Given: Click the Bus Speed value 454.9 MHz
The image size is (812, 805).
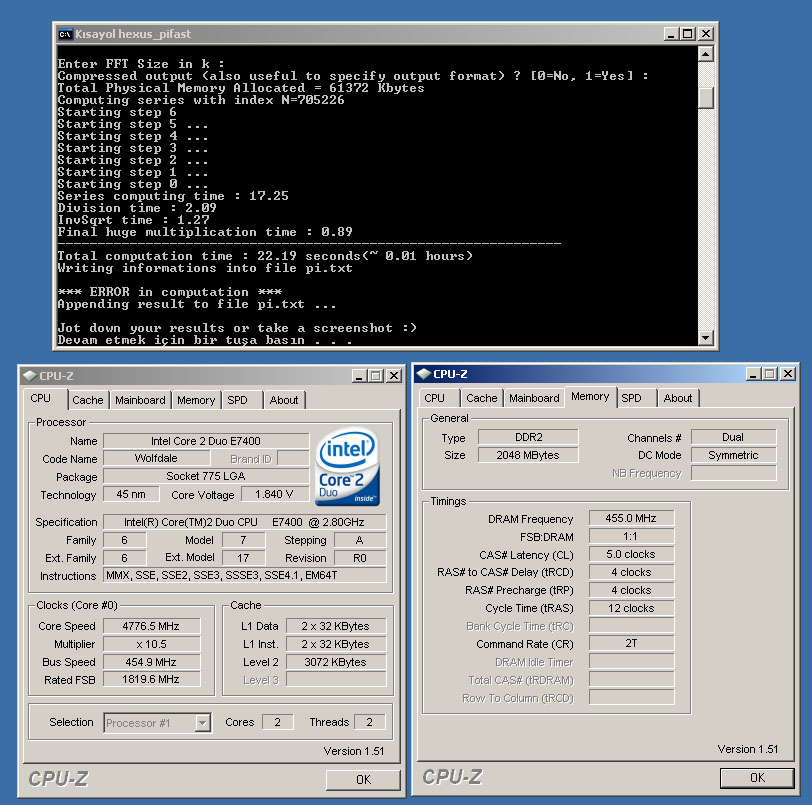Looking at the screenshot, I should [151, 662].
